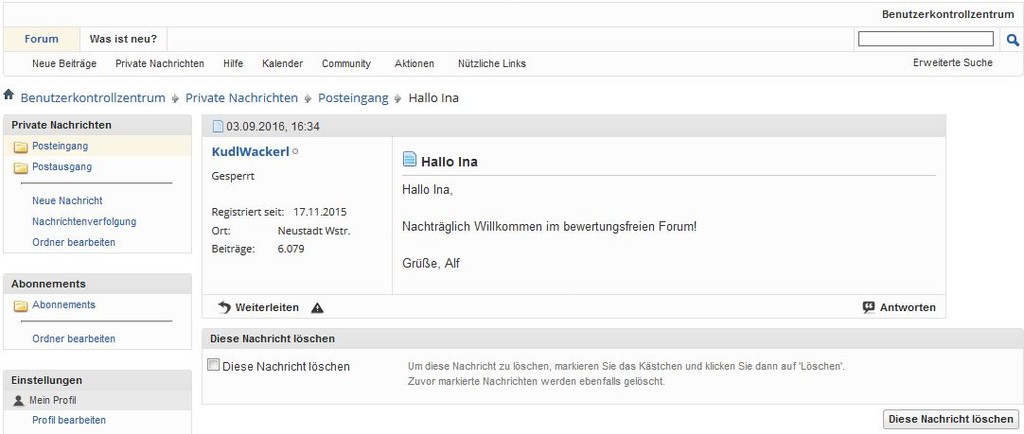Click the Mein Profil person icon
Viewport: 1024px width, 434px height.
(18, 400)
